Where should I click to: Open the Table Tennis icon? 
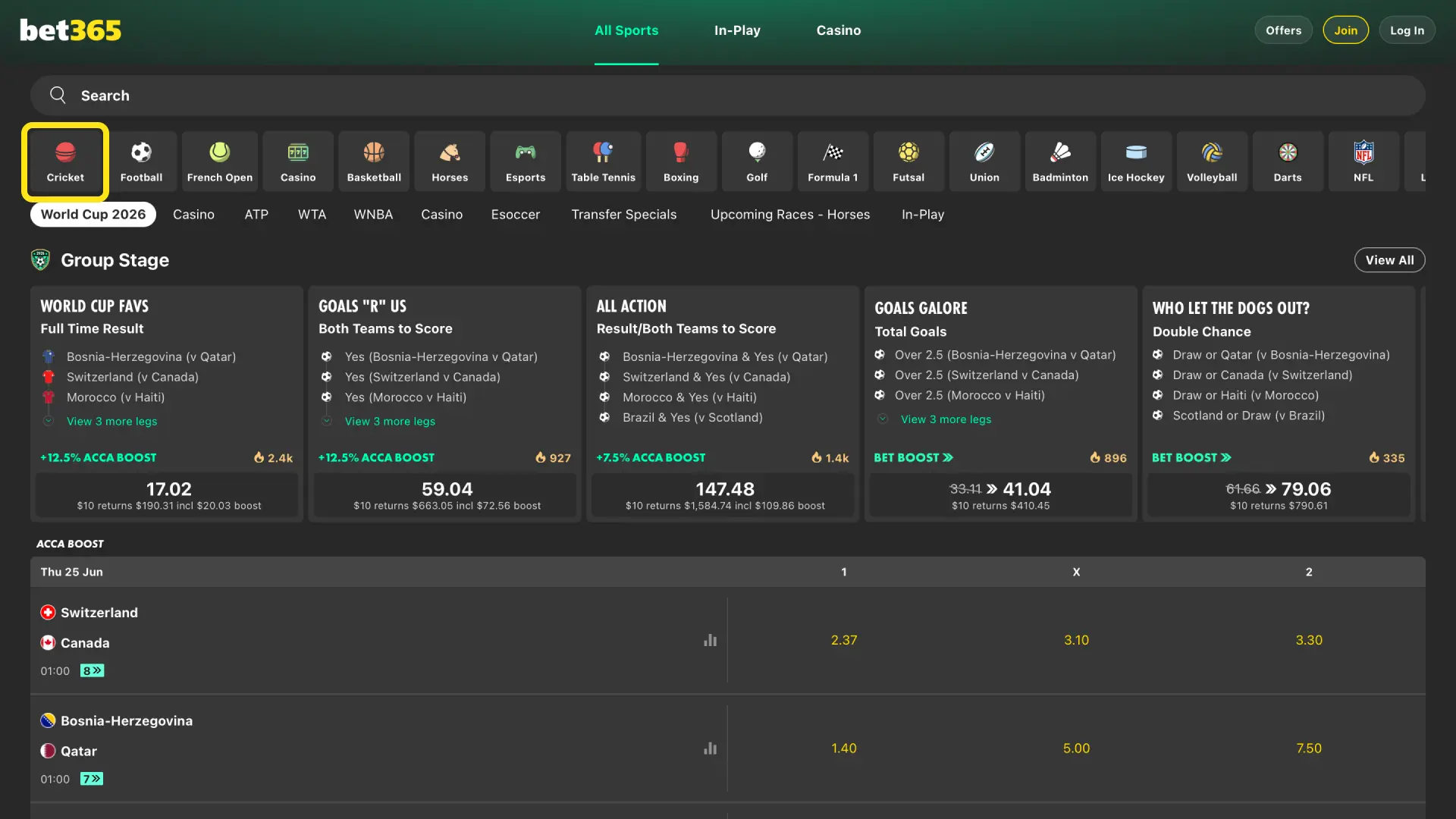(604, 162)
